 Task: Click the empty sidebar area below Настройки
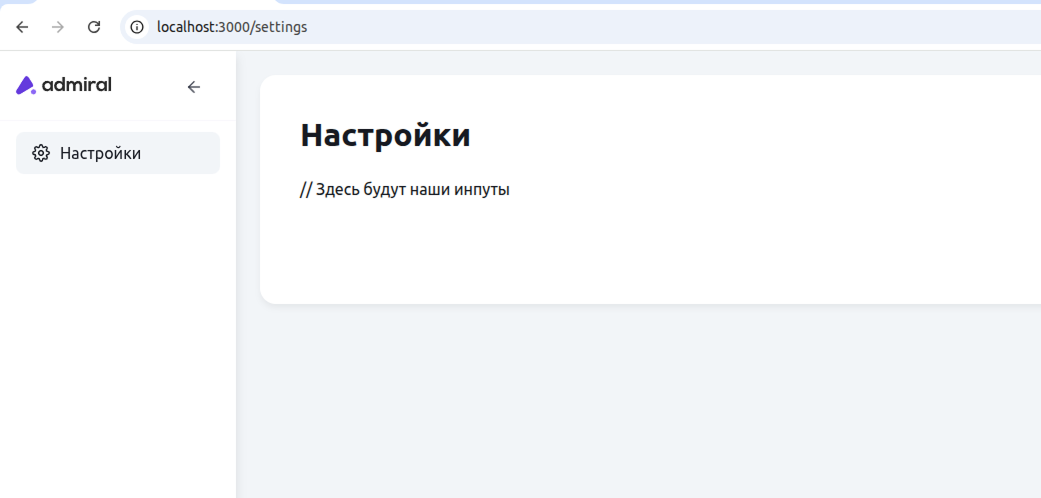pyautogui.click(x=118, y=330)
